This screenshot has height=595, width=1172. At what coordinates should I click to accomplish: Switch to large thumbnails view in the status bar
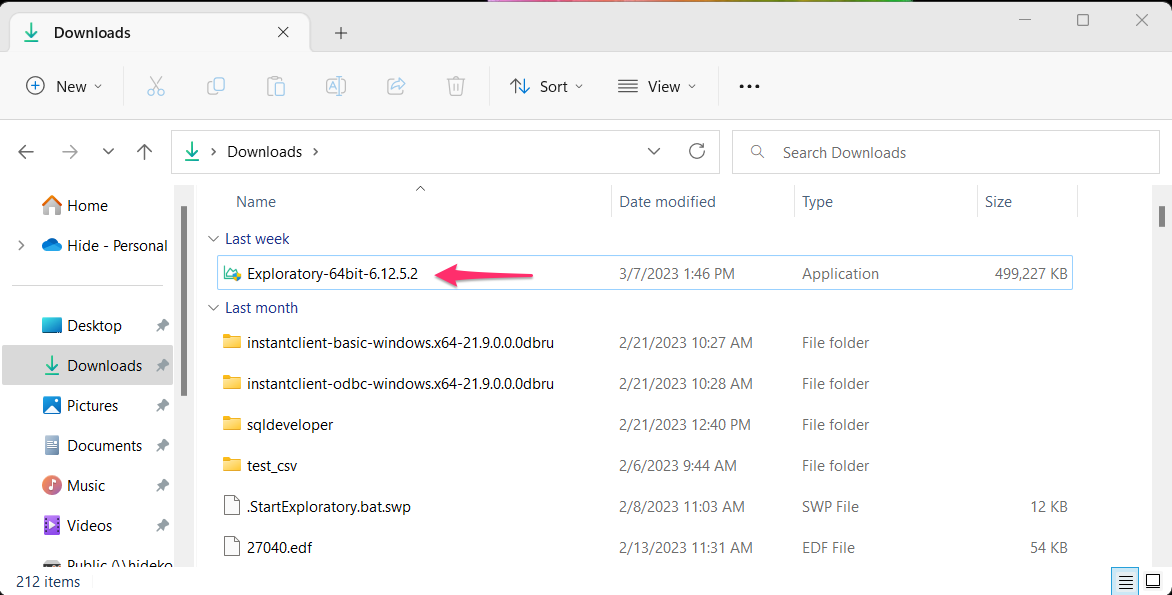1152,581
